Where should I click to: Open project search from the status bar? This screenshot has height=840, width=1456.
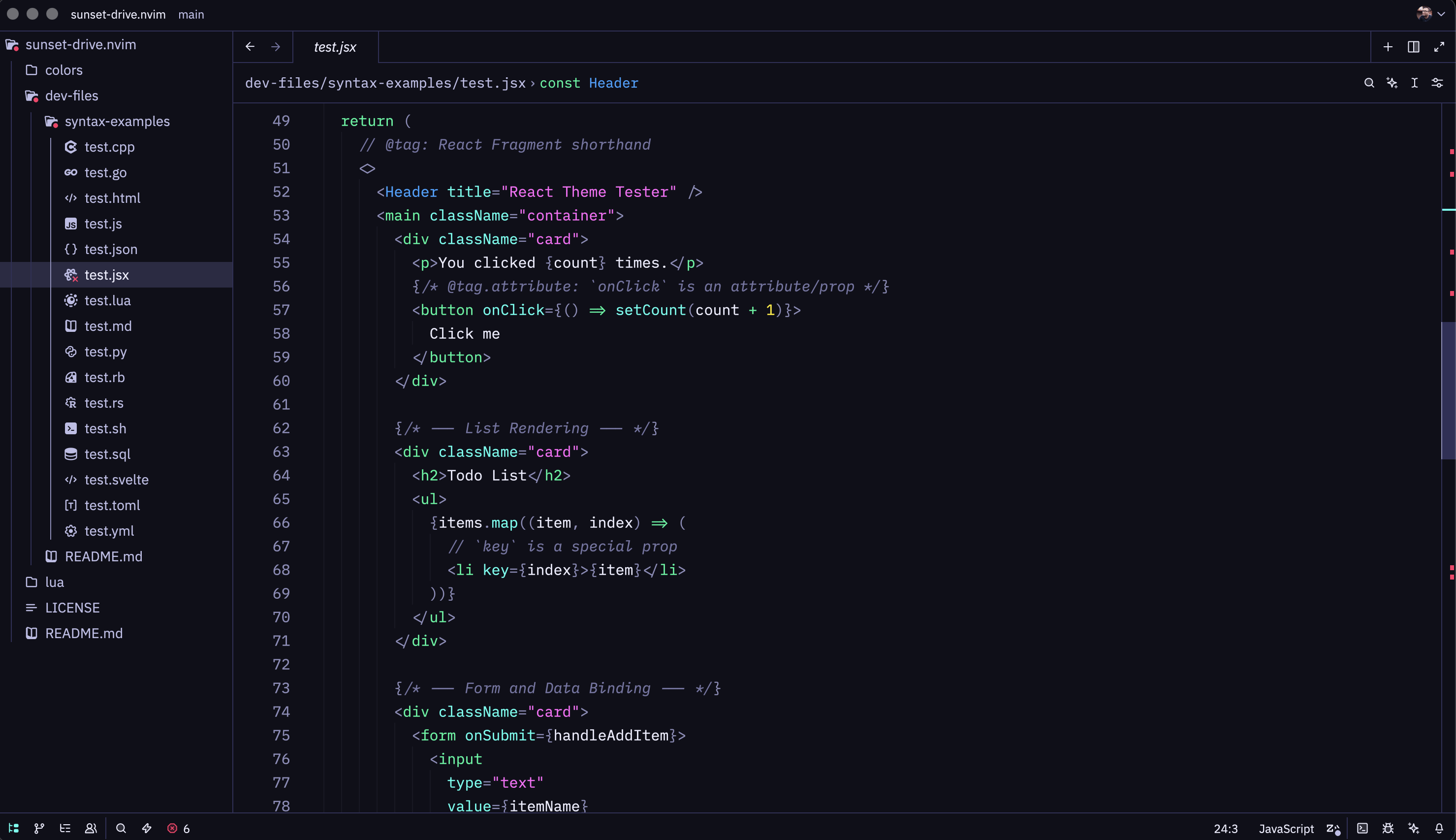point(121,829)
